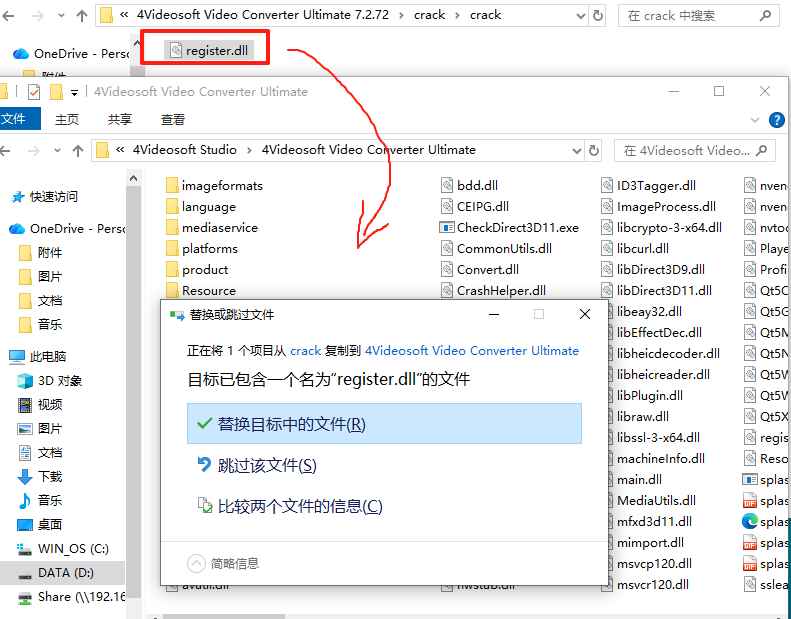Screen dimensions: 791x619
Task: Select libcurl.dll file
Action: tap(635, 249)
